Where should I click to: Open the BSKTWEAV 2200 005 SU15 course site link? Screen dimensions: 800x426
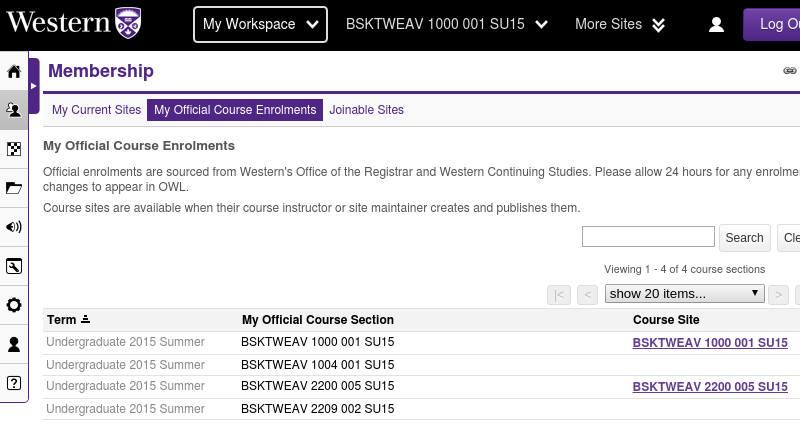pos(710,387)
